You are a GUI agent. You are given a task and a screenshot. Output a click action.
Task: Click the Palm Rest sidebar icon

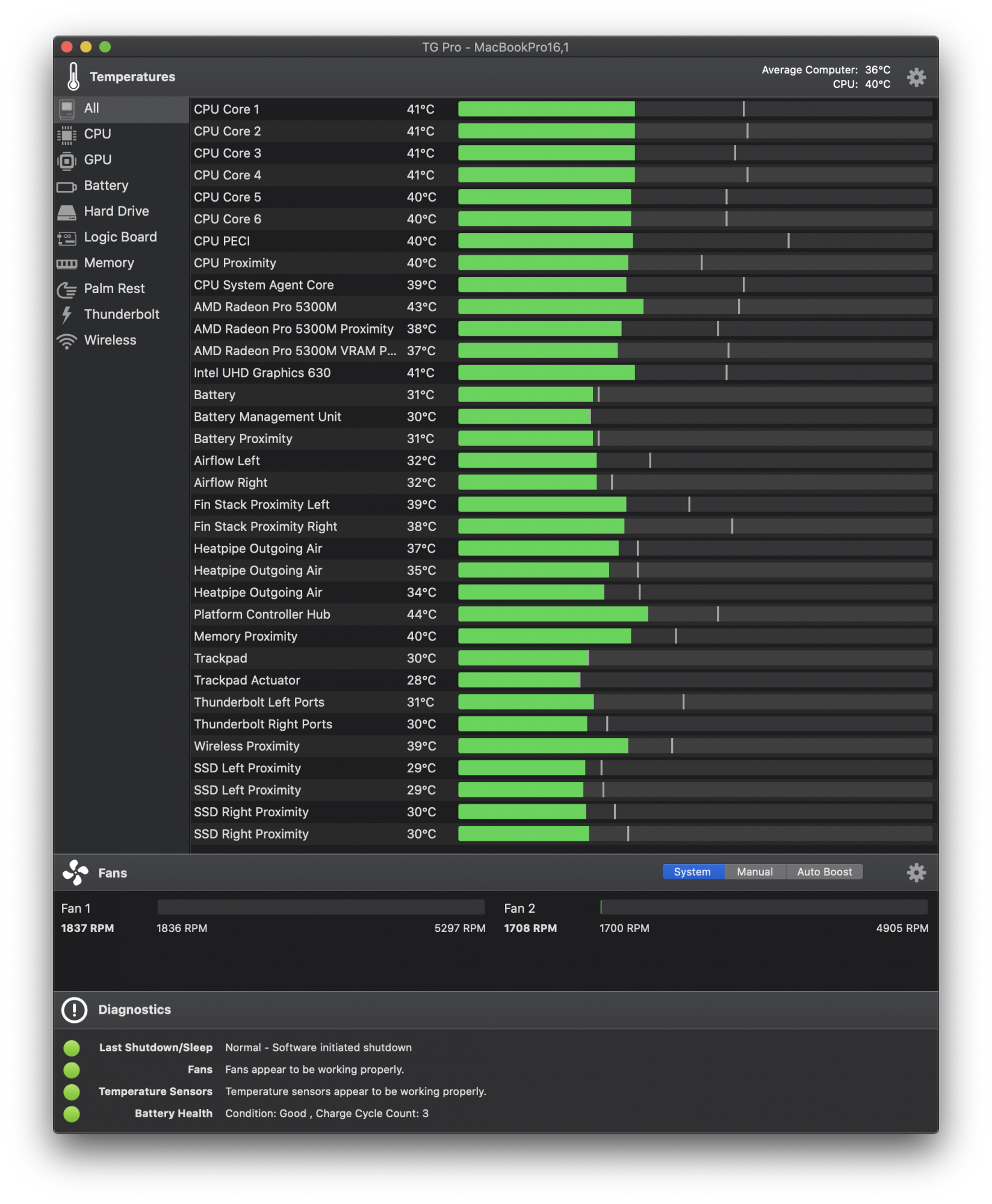point(67,290)
